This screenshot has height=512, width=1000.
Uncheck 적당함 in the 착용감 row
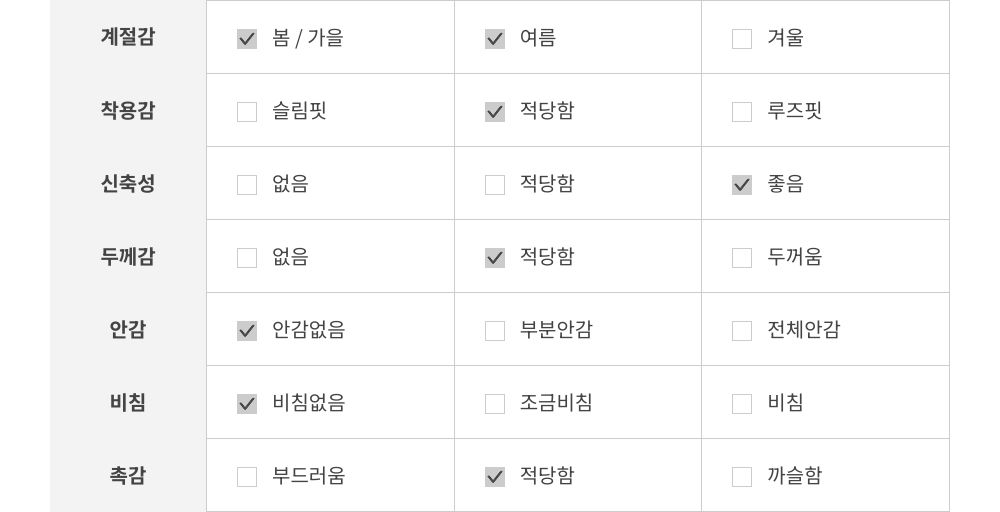495,112
